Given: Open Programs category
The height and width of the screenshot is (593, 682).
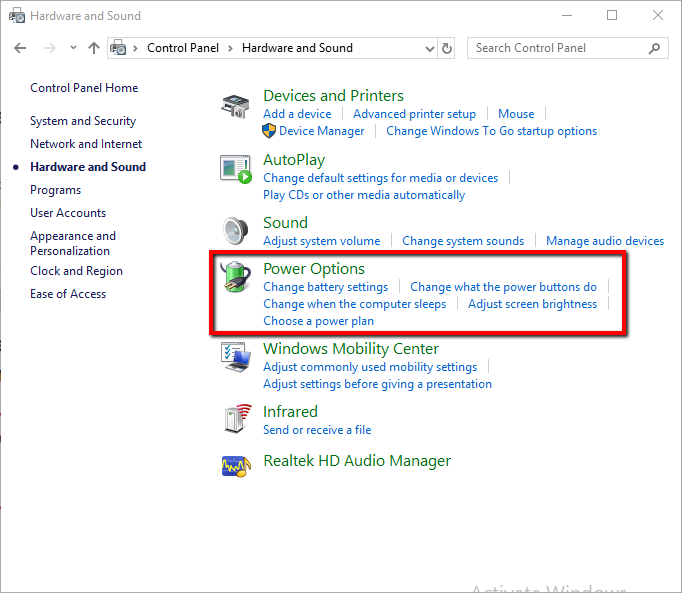Looking at the screenshot, I should pos(55,190).
